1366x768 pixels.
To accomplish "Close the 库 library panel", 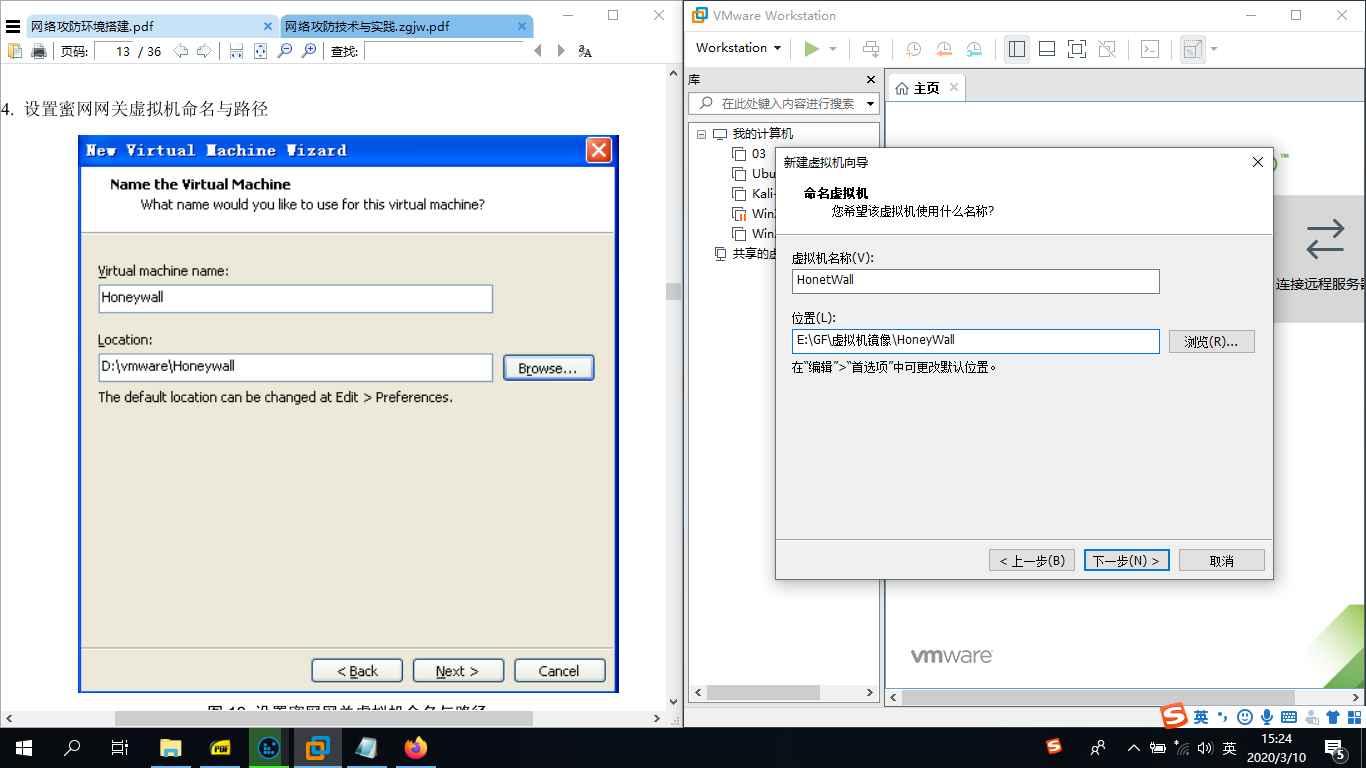I will tap(870, 80).
